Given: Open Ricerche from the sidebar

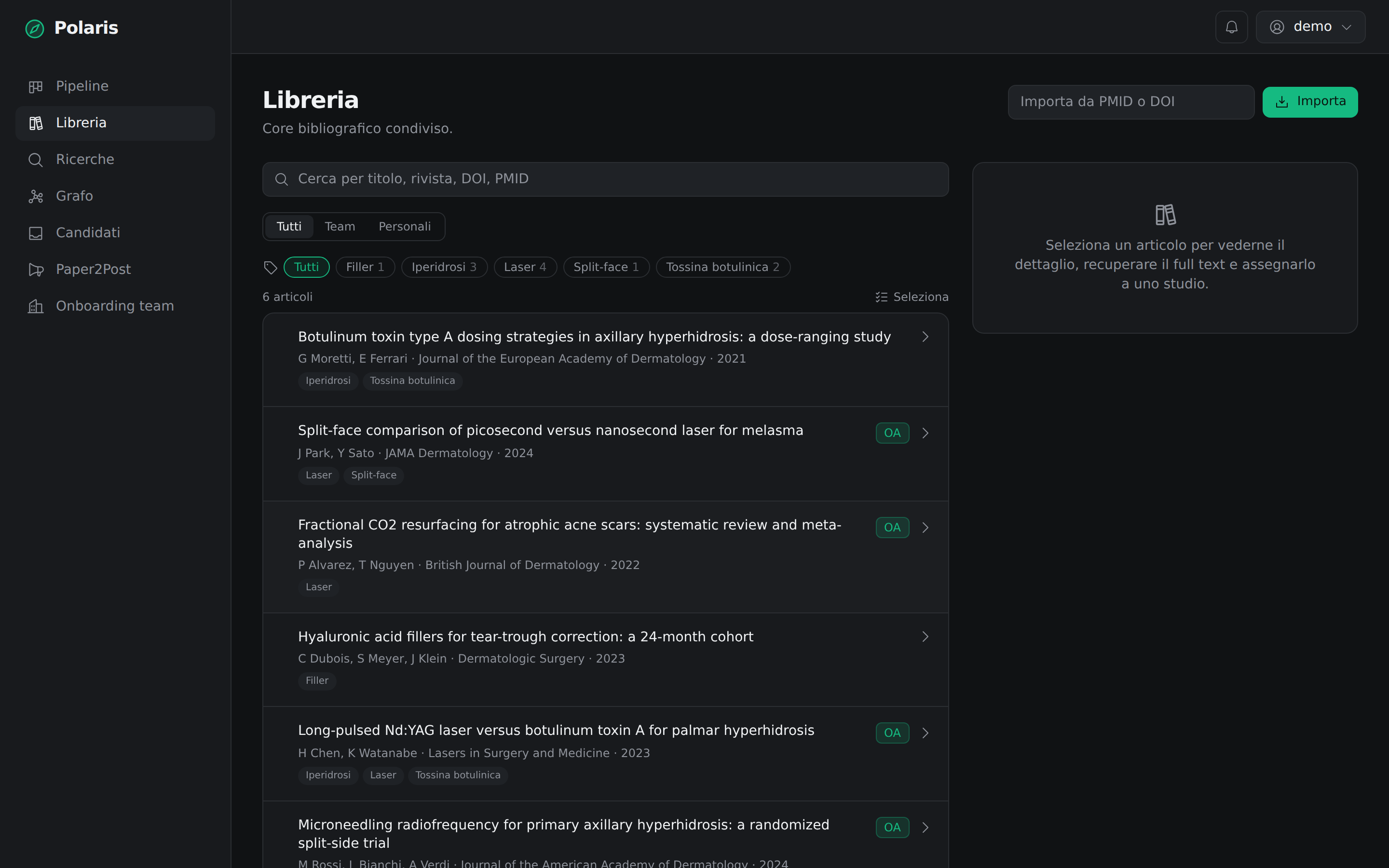Looking at the screenshot, I should coord(115,160).
